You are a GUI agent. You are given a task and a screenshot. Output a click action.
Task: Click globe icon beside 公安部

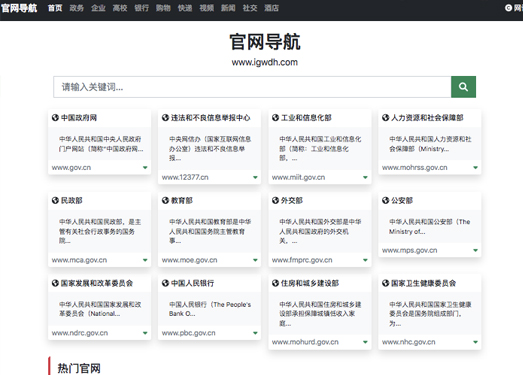(385, 200)
